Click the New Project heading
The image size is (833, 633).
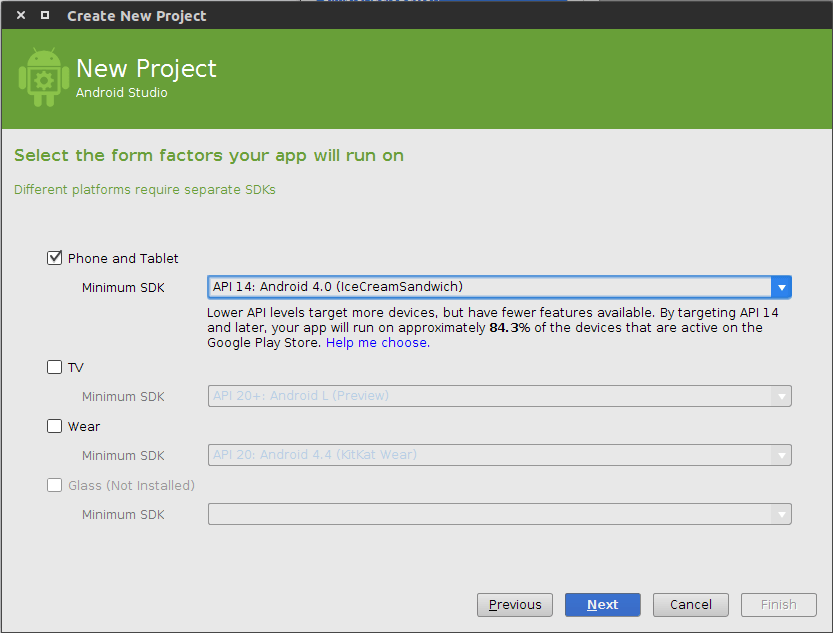point(146,69)
